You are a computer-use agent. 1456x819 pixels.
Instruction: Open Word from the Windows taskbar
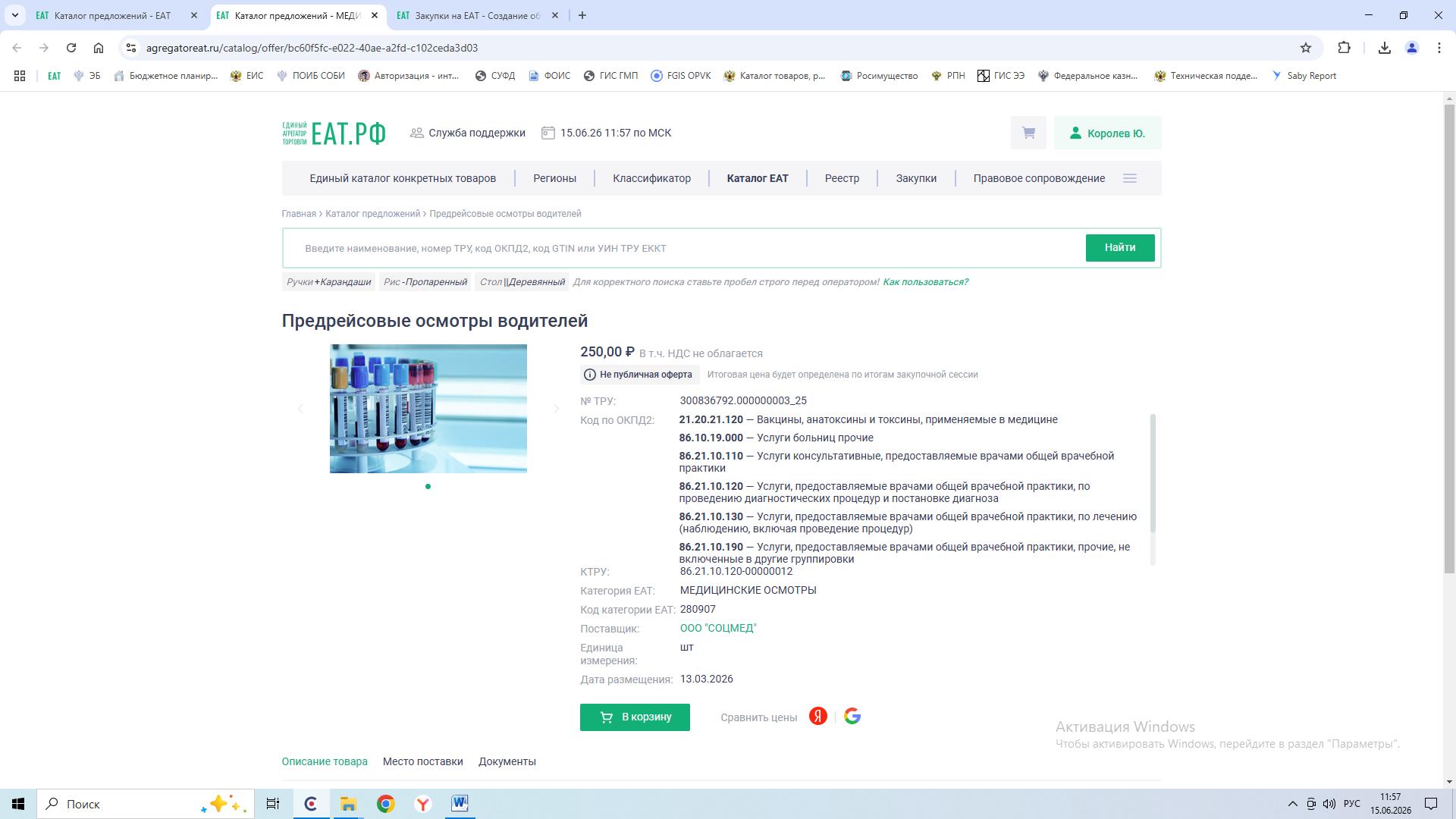(x=460, y=804)
